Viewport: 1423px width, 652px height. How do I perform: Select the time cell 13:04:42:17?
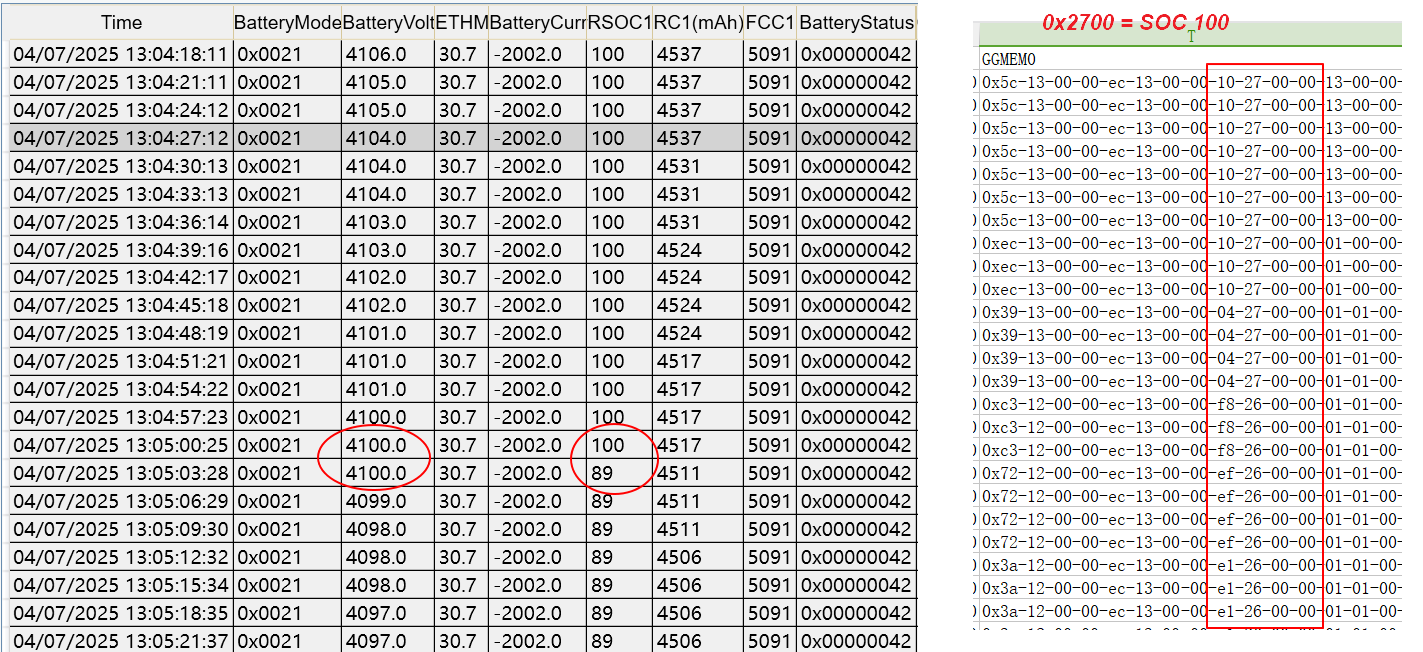click(122, 277)
